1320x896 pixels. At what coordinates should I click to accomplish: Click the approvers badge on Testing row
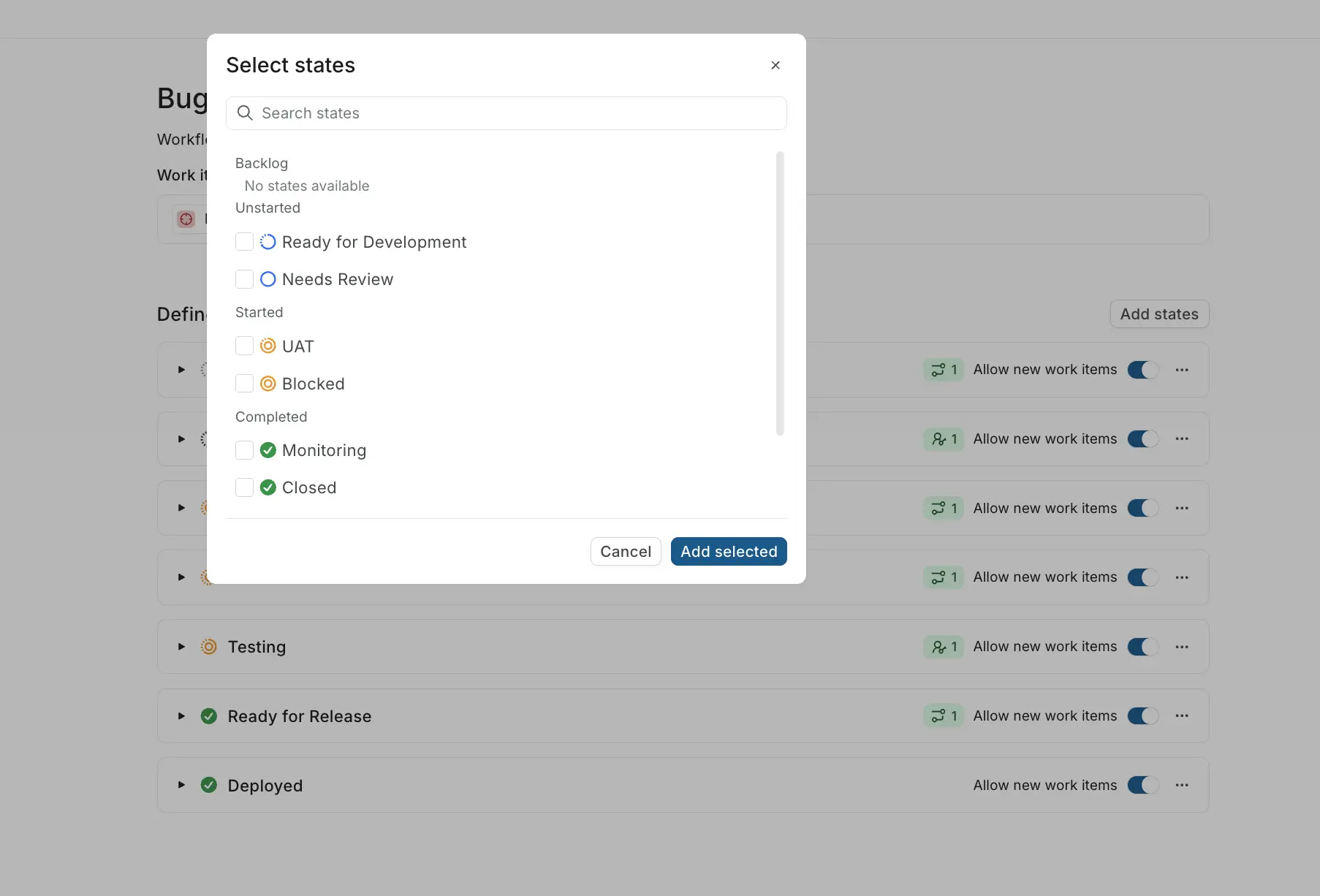[944, 647]
